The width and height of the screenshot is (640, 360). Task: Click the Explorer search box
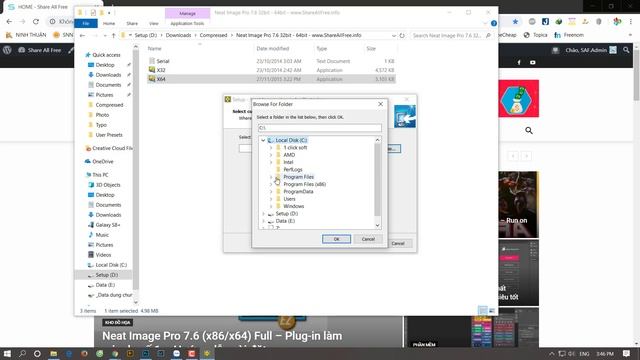pos(451,36)
